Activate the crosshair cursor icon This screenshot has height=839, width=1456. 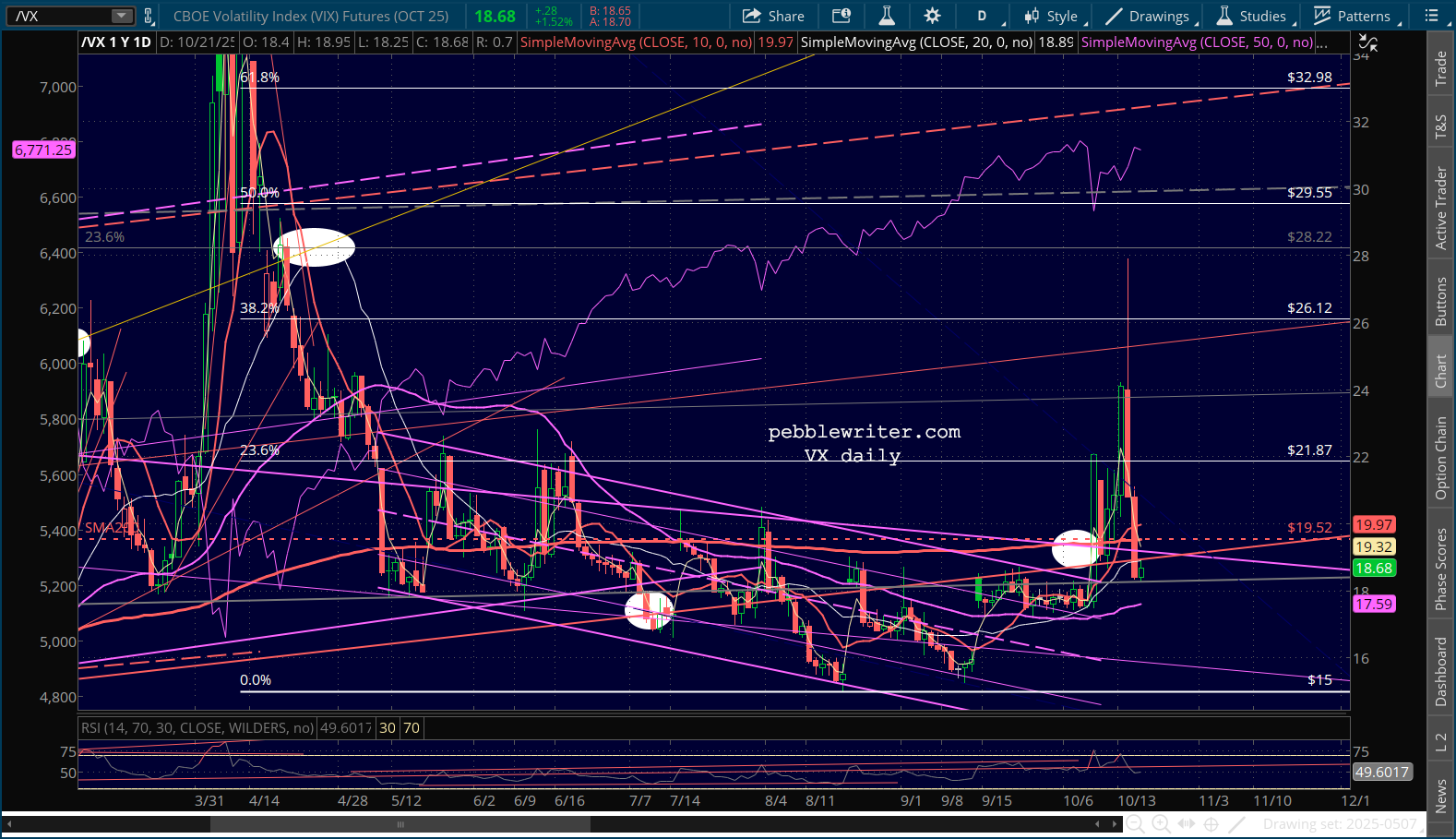point(1211,824)
